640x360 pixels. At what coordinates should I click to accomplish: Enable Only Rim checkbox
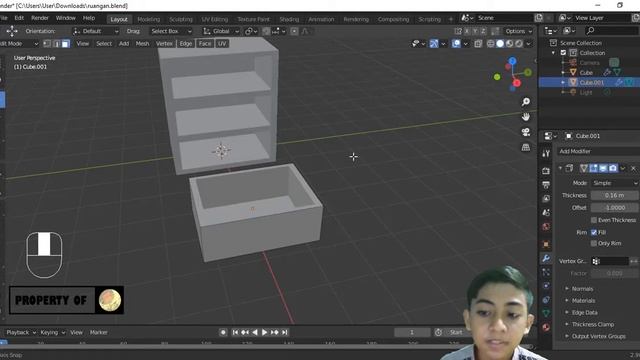594,243
